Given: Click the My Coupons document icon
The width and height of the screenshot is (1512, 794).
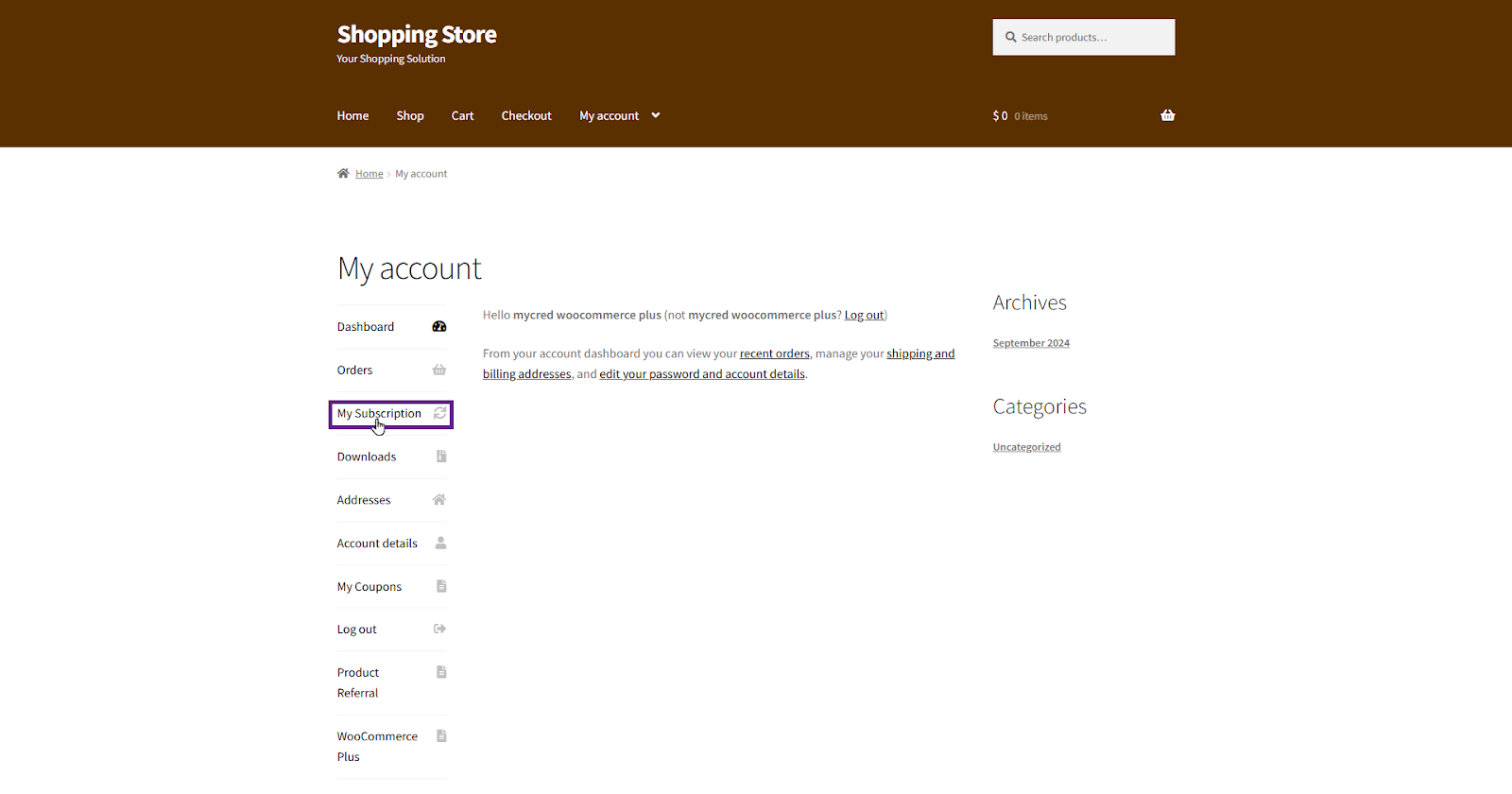Looking at the screenshot, I should [440, 587].
